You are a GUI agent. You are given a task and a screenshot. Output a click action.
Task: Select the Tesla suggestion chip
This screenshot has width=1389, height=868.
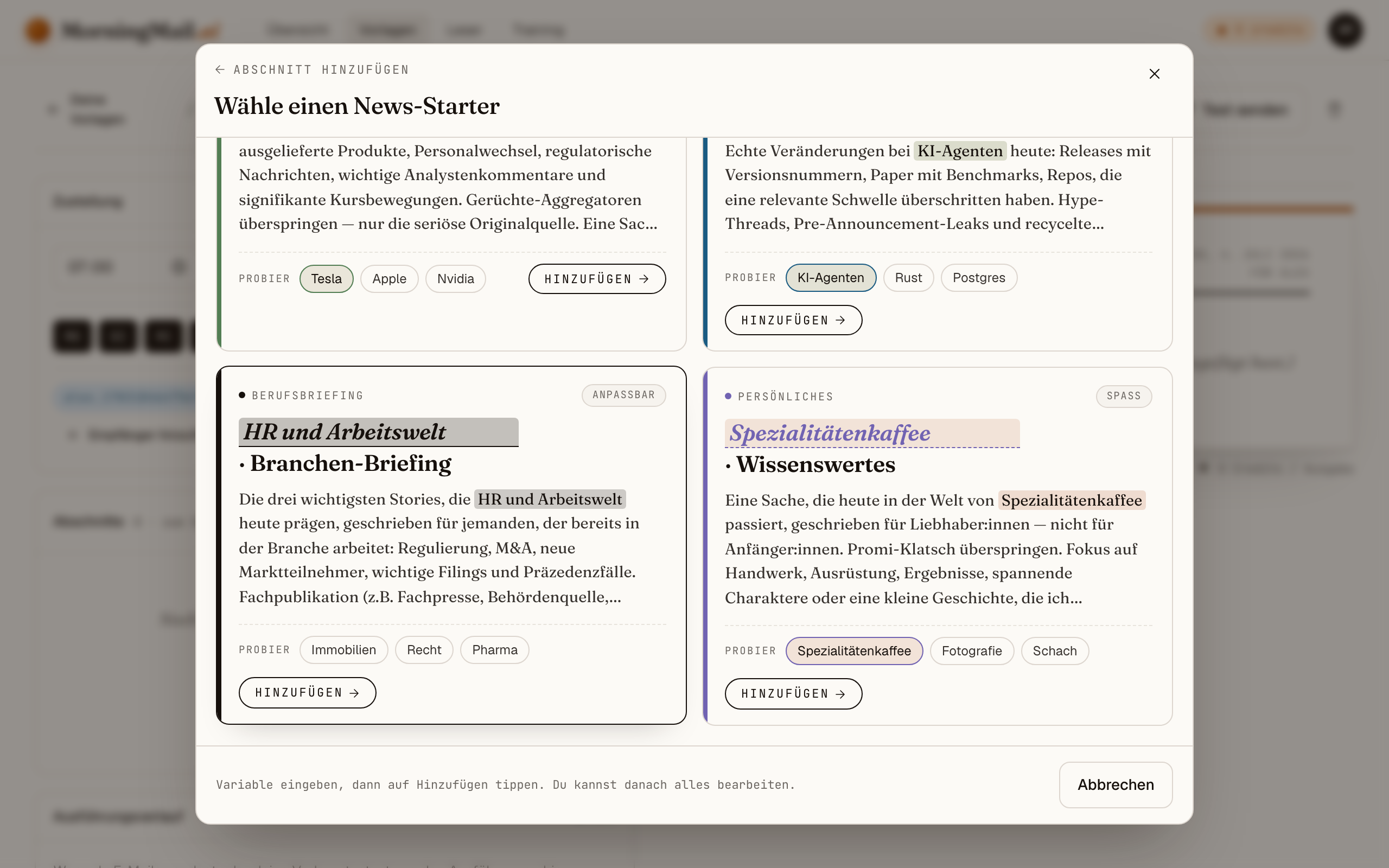click(326, 278)
